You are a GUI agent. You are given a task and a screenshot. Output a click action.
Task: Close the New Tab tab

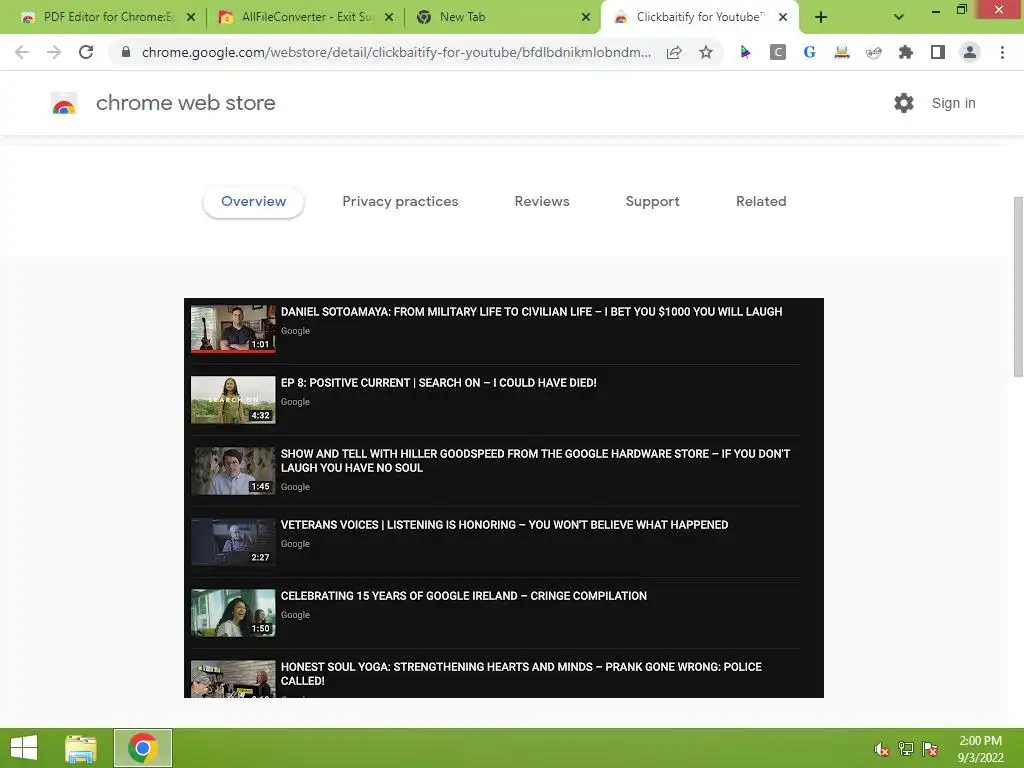click(x=586, y=17)
